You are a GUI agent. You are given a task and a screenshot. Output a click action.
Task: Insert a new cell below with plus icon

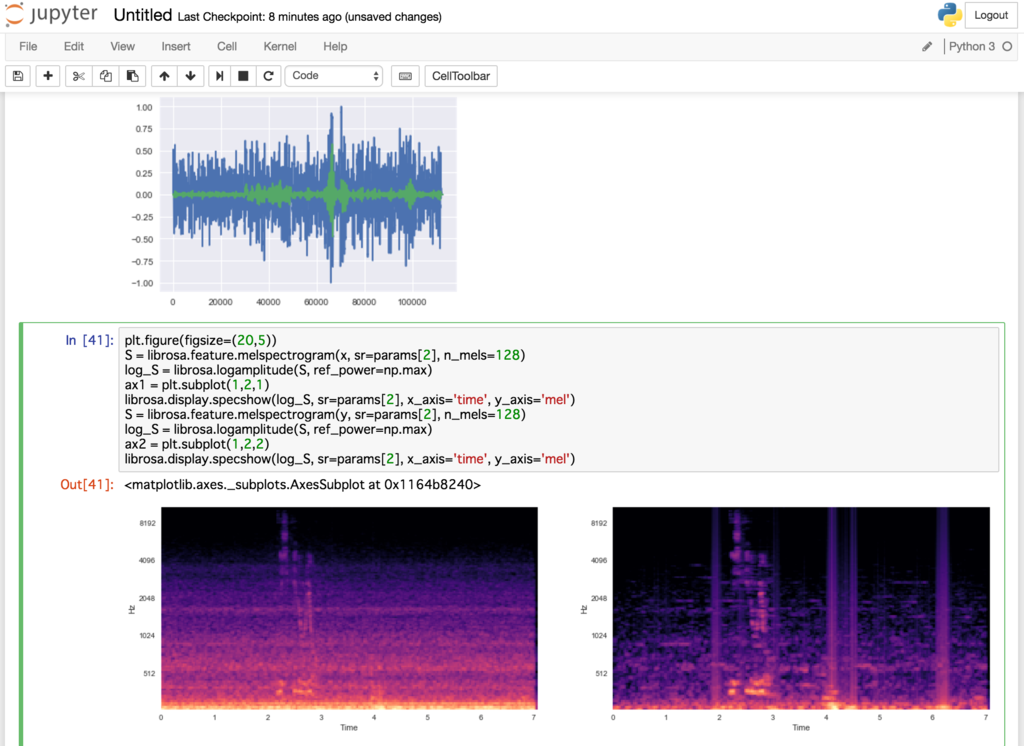[x=48, y=76]
